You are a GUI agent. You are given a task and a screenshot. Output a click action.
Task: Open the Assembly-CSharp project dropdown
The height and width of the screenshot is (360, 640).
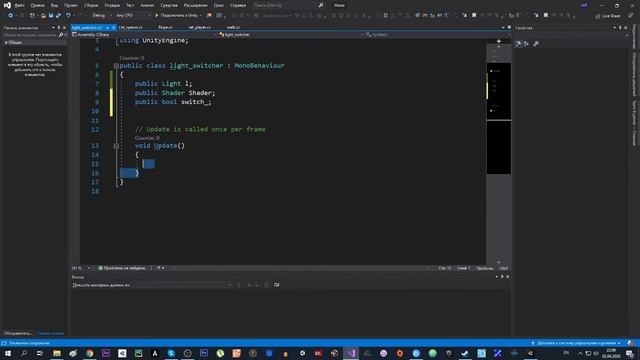(x=144, y=35)
